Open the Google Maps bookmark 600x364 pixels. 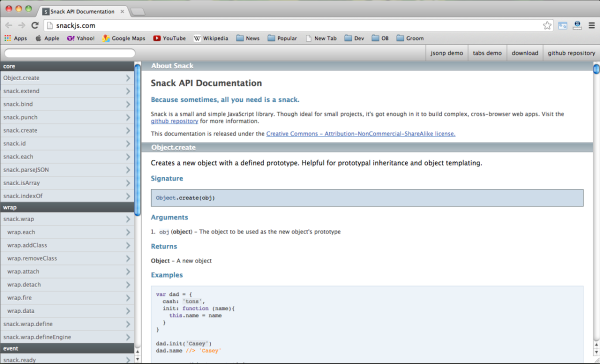(x=124, y=38)
